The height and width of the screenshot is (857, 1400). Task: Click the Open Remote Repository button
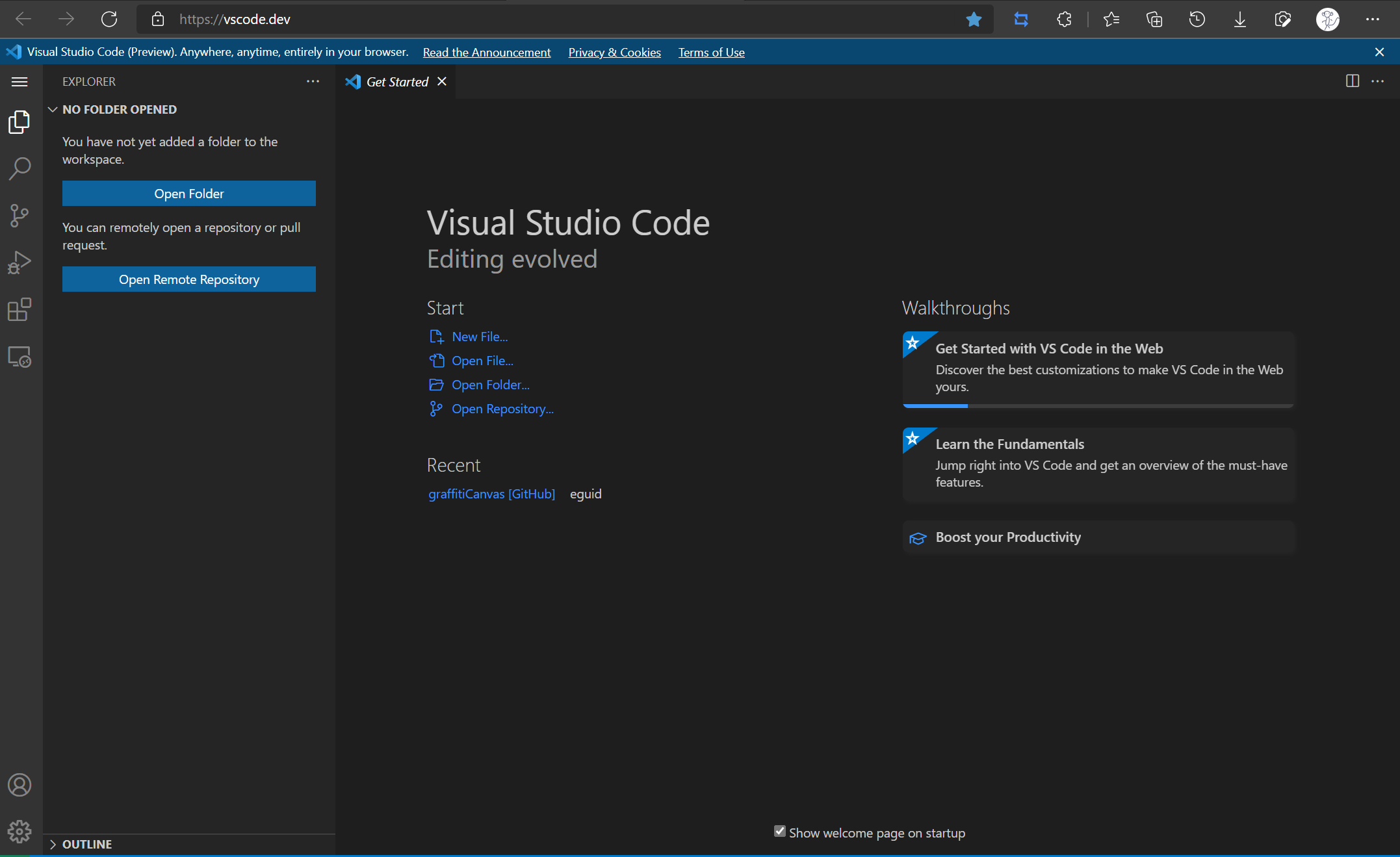click(189, 279)
